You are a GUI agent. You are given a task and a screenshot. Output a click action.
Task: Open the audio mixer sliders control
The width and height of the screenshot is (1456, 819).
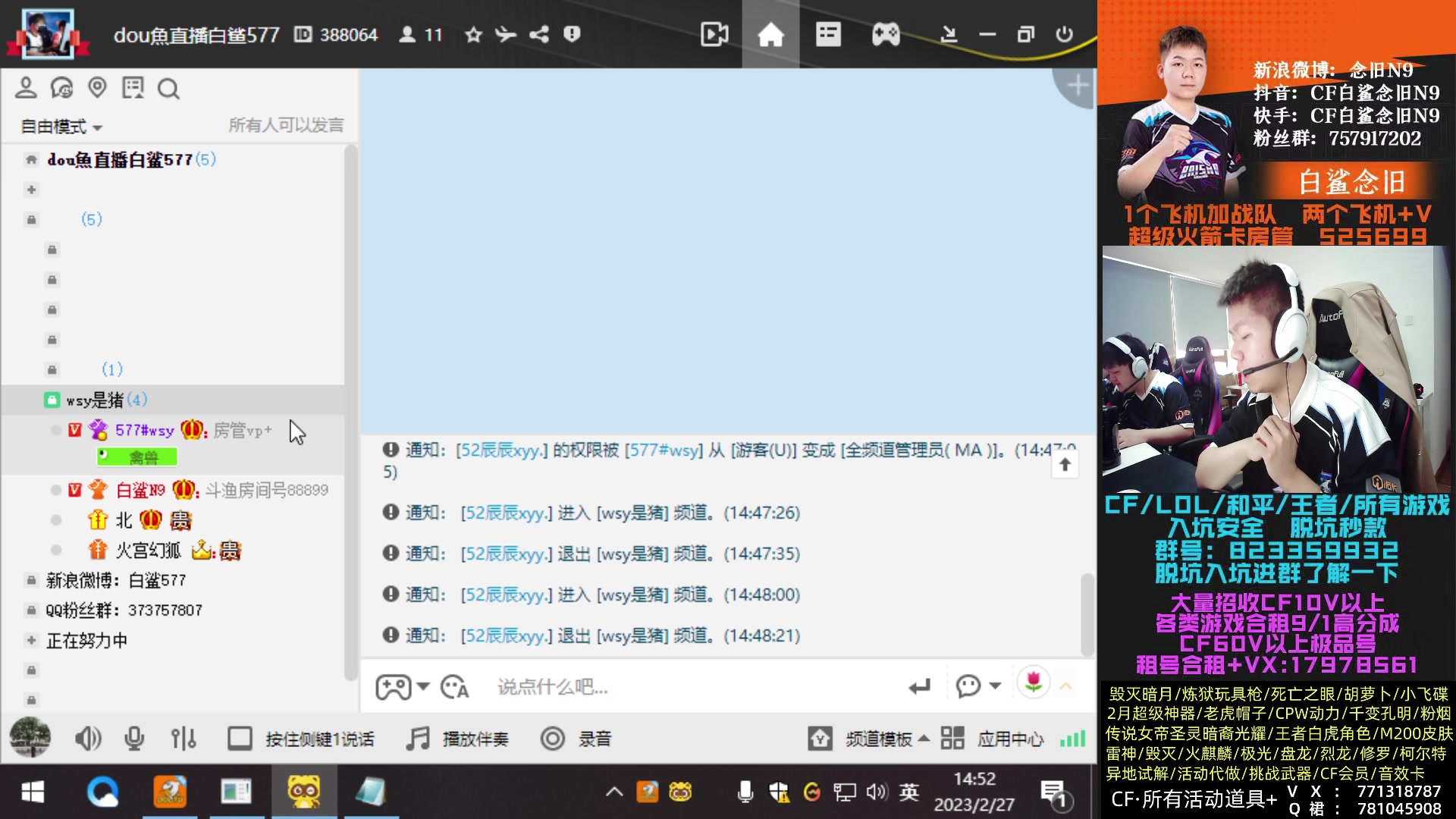coord(184,738)
